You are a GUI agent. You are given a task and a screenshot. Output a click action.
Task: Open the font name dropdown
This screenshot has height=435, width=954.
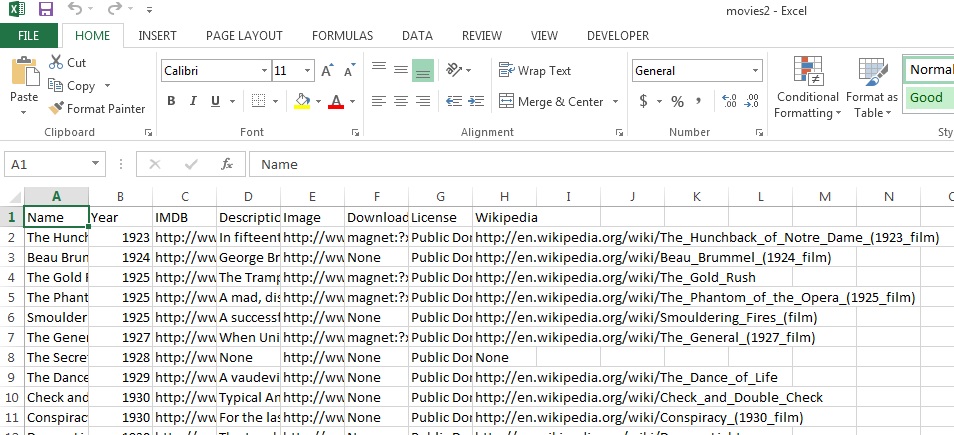264,71
